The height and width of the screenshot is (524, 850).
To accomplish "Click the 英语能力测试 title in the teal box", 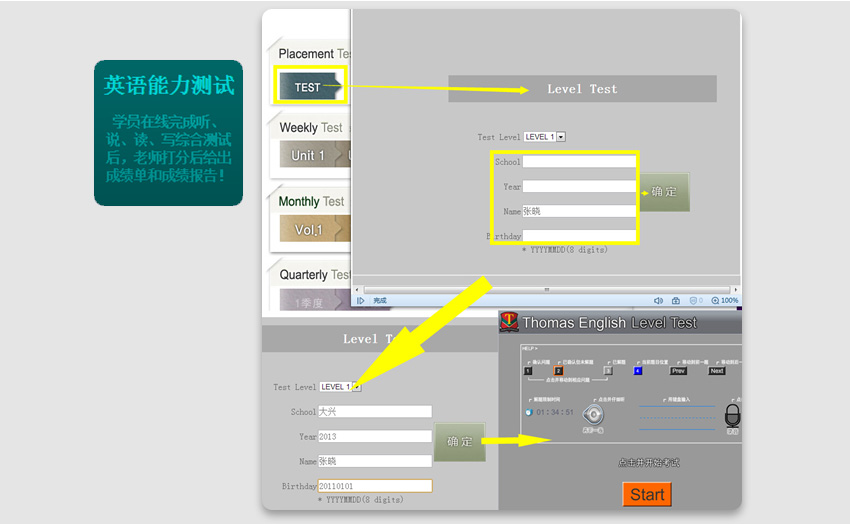I will click(169, 85).
